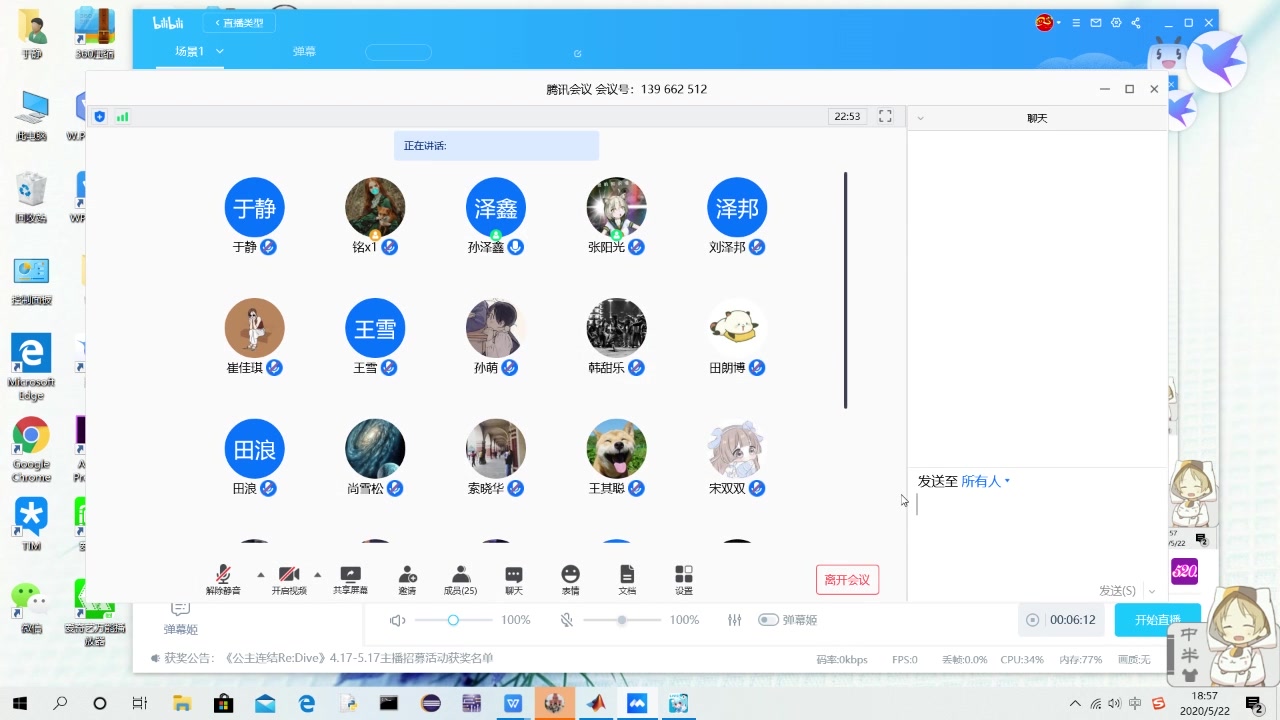Click the start video camera icon (开启视频)
1280x720 pixels.
pyautogui.click(x=289, y=574)
